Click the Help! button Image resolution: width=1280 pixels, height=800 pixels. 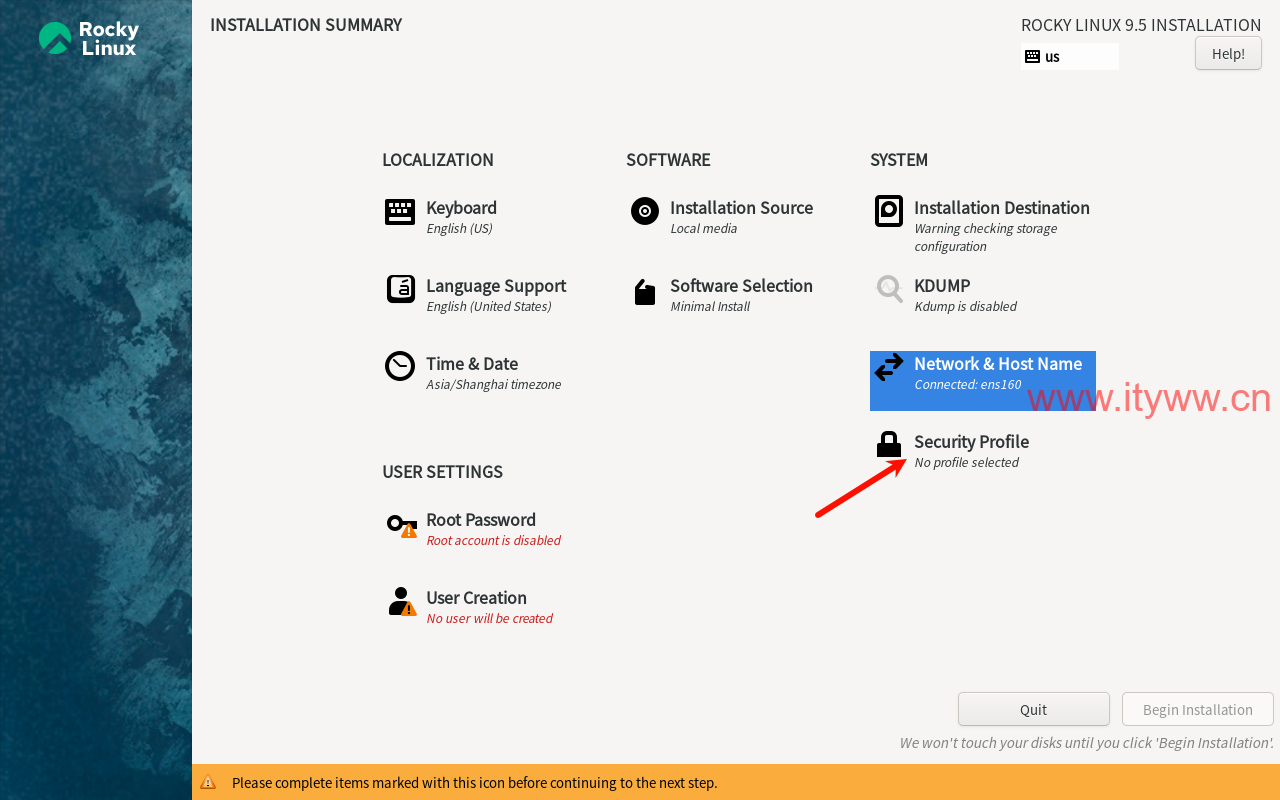pos(1228,53)
